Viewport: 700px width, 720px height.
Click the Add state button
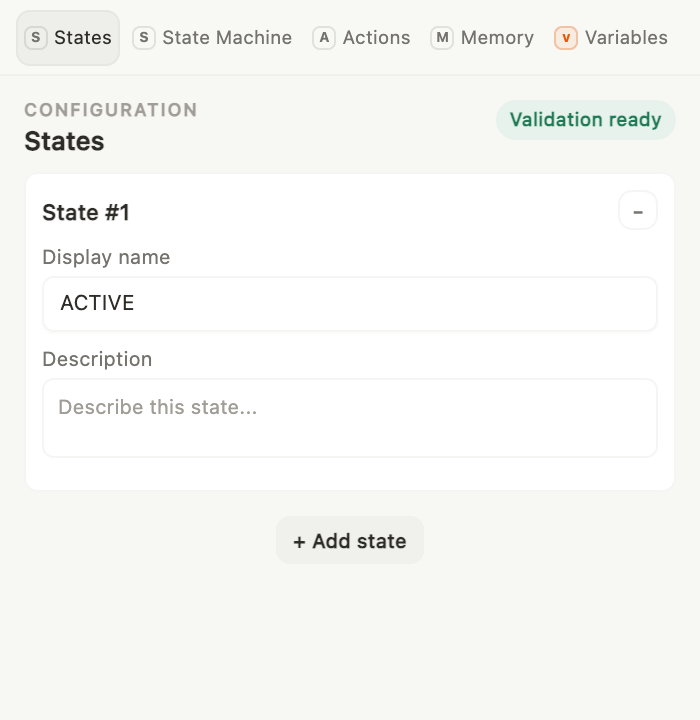(x=350, y=540)
